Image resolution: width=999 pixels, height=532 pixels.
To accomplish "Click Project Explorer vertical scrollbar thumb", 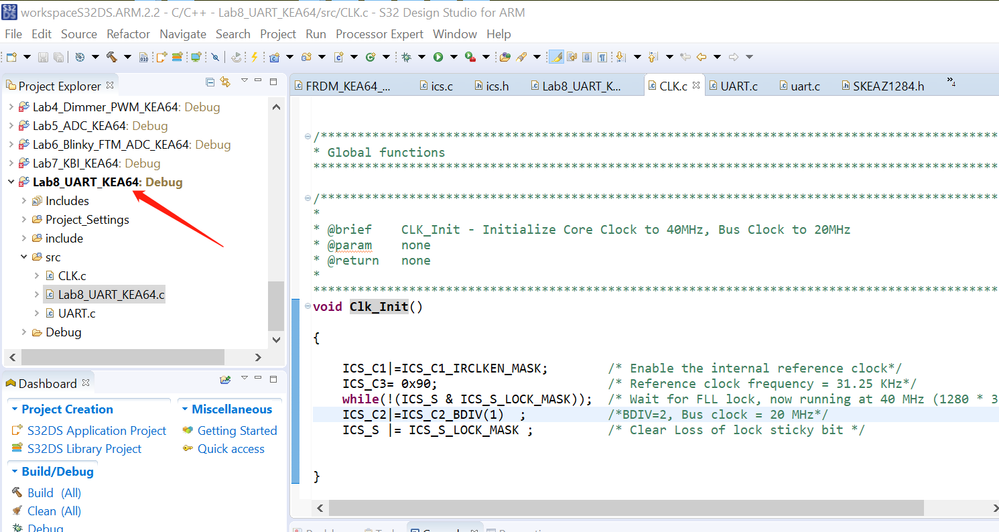I will click(x=276, y=306).
